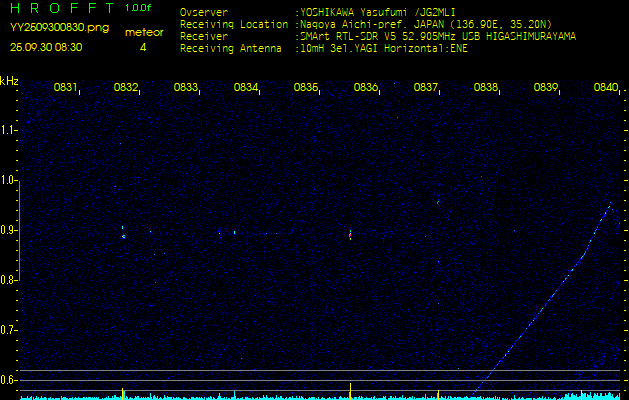Image resolution: width=629 pixels, height=400 pixels.
Task: Click the yellow meteor marker before 0840
Action: coord(582,394)
